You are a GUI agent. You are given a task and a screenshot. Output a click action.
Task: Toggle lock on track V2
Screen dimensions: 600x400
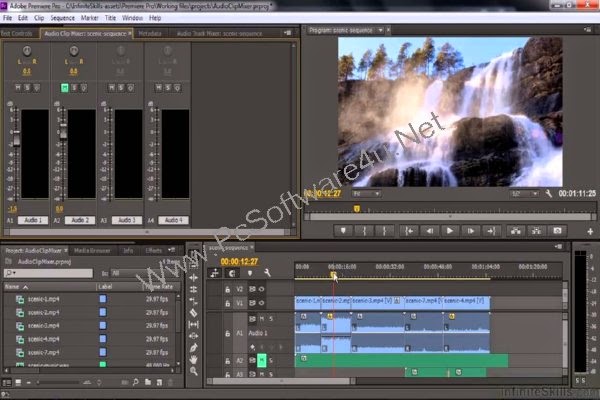(227, 289)
